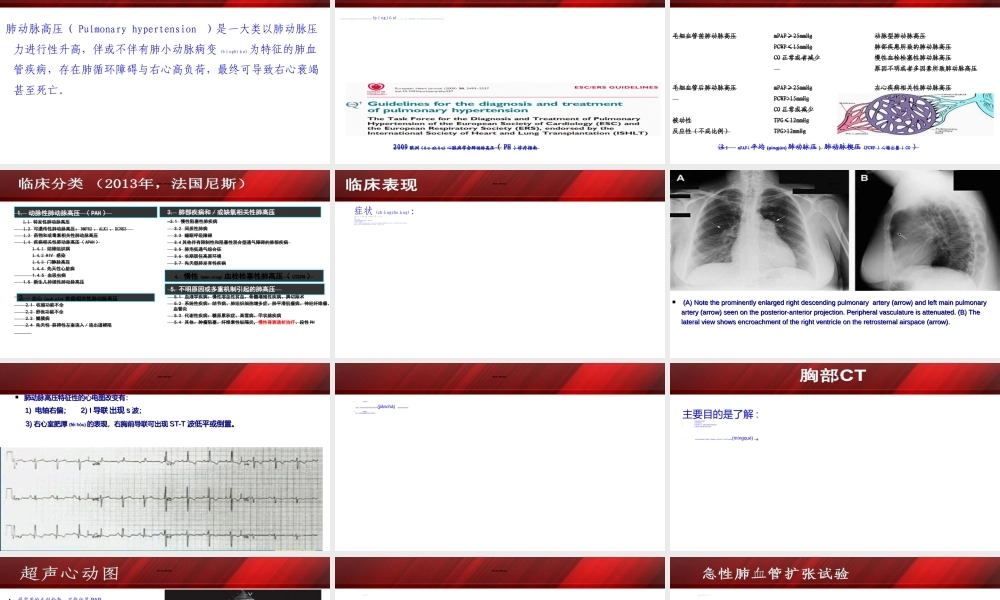Click the red ESC/ERS GUIDELINES label
The height and width of the screenshot is (600, 1000).
(617, 87)
